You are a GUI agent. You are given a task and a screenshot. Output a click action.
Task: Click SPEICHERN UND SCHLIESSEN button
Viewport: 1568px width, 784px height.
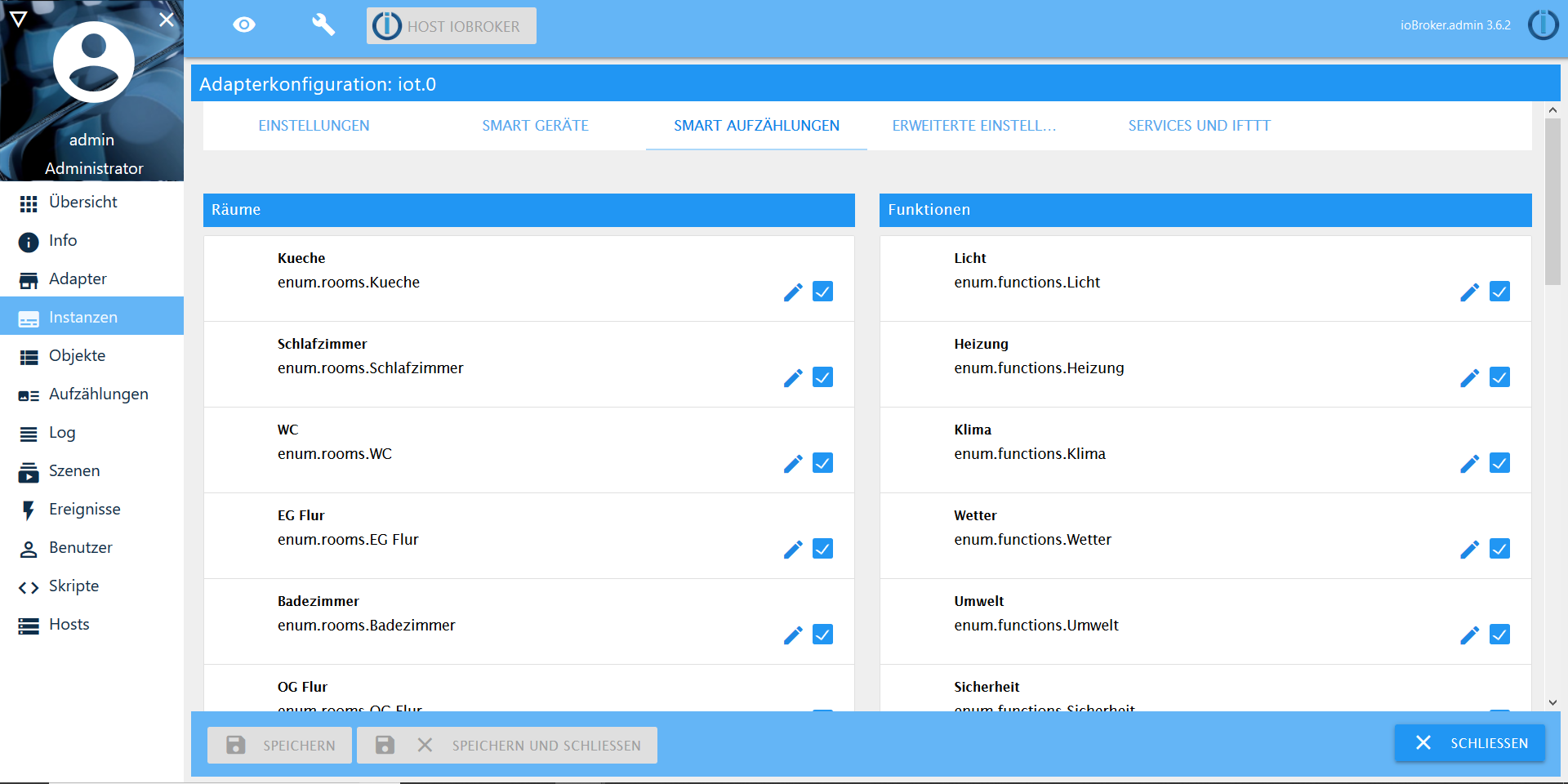(507, 746)
